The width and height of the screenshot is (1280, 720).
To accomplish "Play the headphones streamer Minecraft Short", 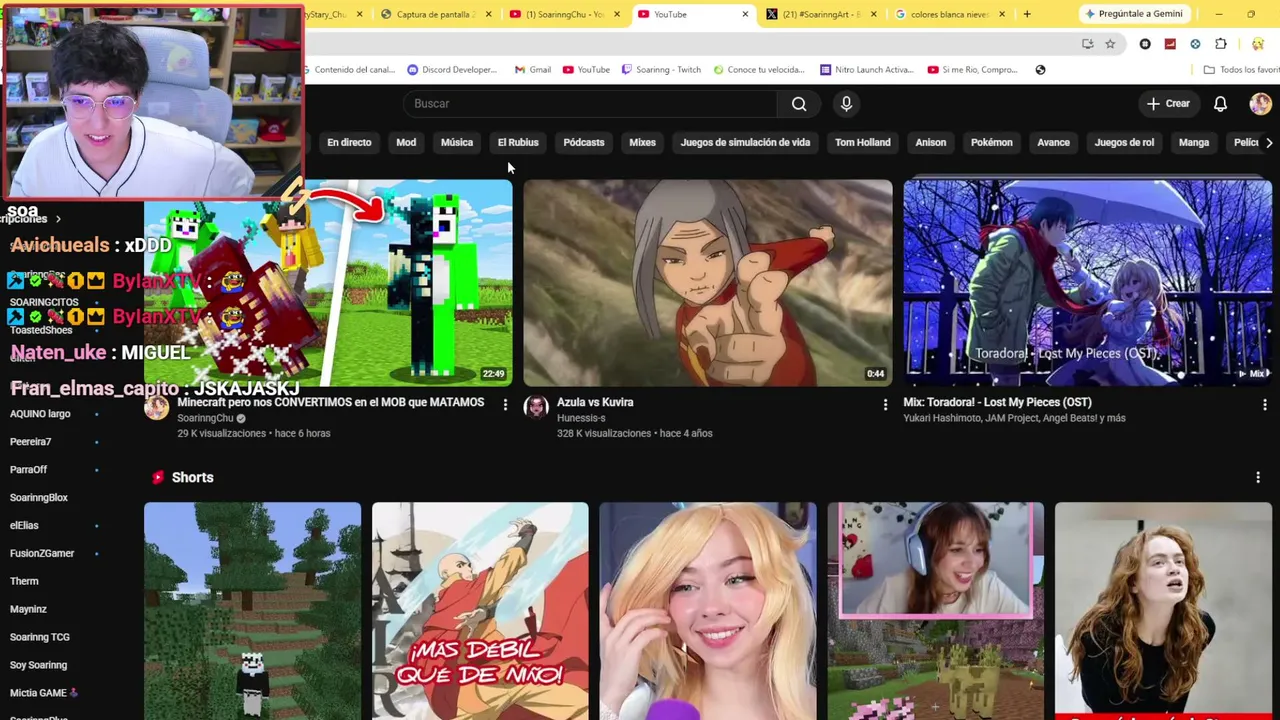I will pos(935,611).
